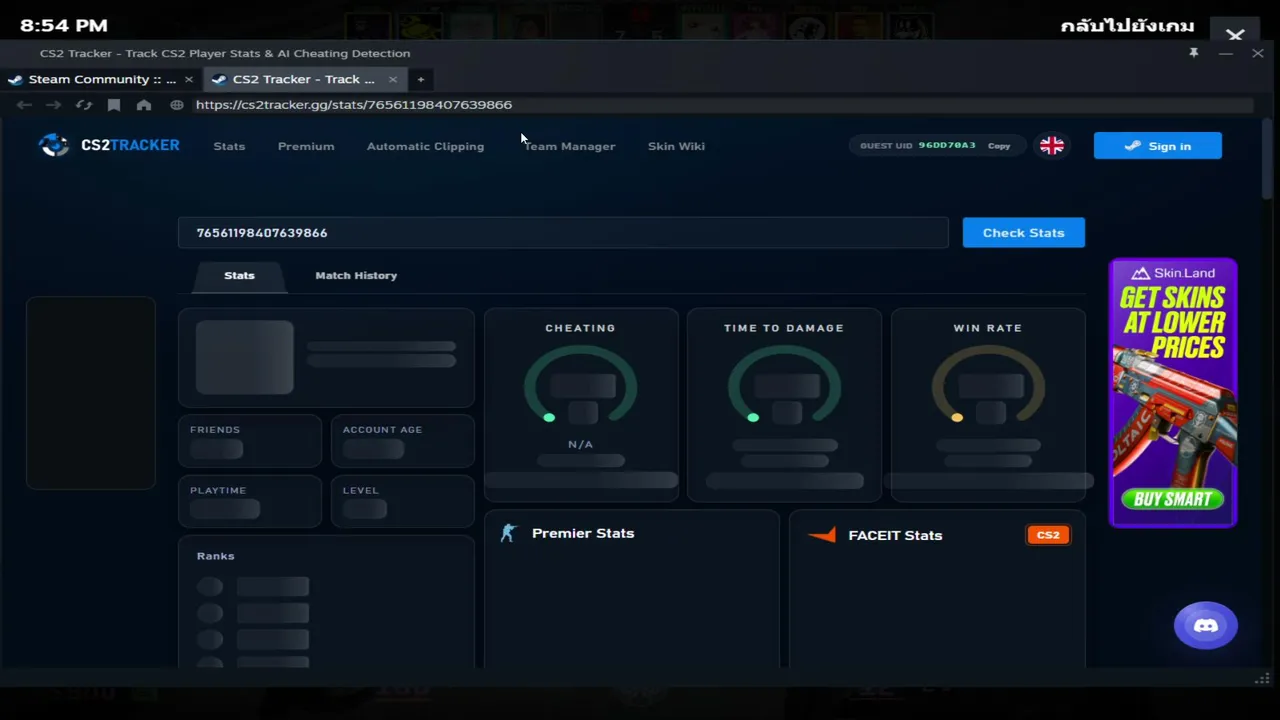Click the globe icon beside the URL
Screen dimensions: 1280x720
pos(177,105)
